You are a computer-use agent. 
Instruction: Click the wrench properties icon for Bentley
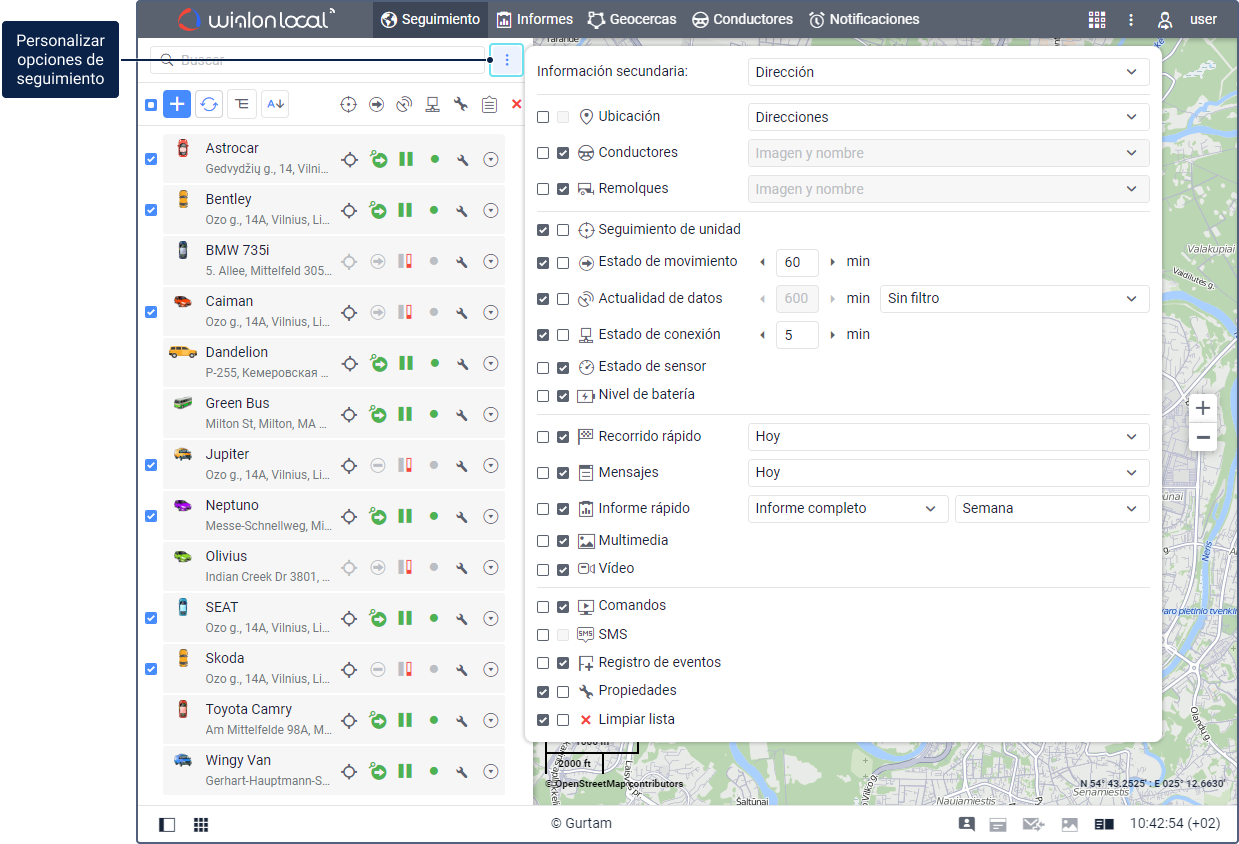point(462,210)
